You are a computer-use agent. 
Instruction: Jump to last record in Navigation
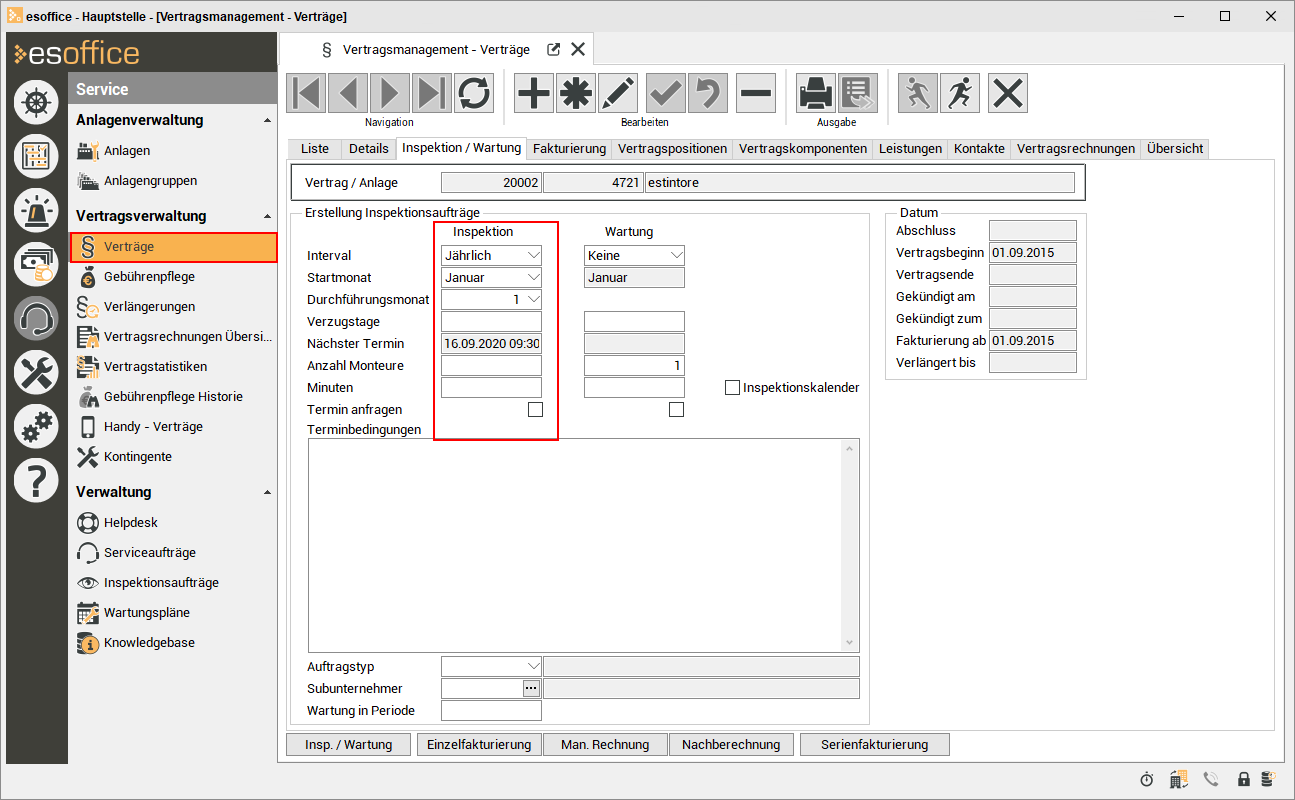432,93
